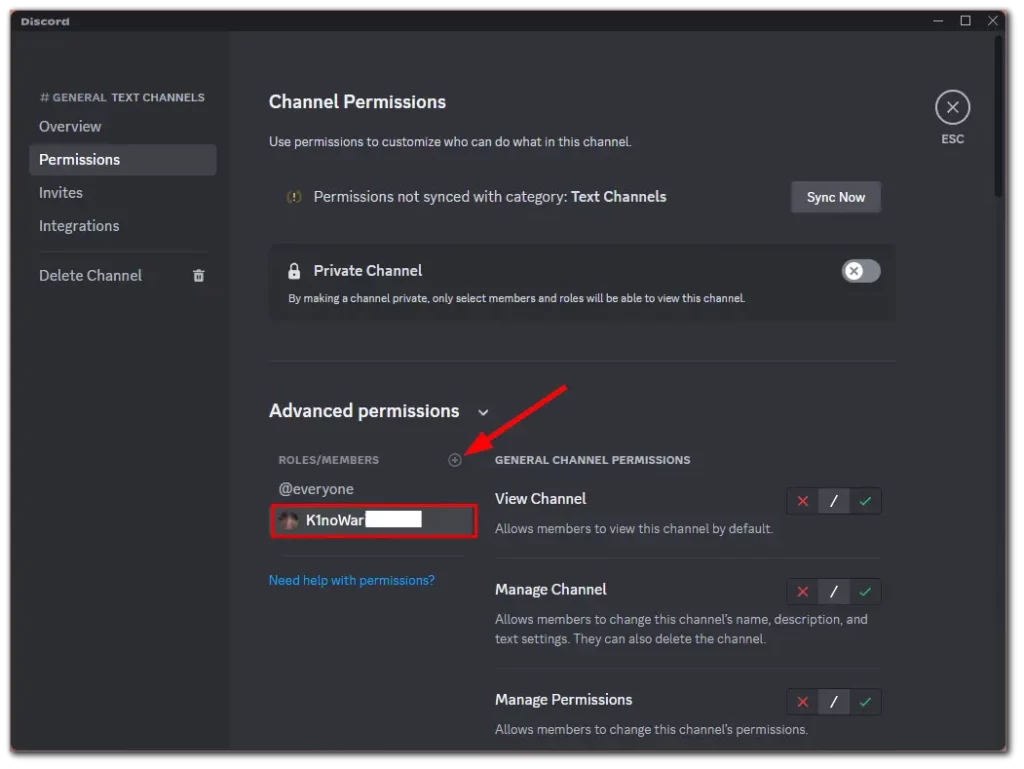Click the Manage Permissions permission title
The width and height of the screenshot is (1024, 769).
tap(564, 700)
